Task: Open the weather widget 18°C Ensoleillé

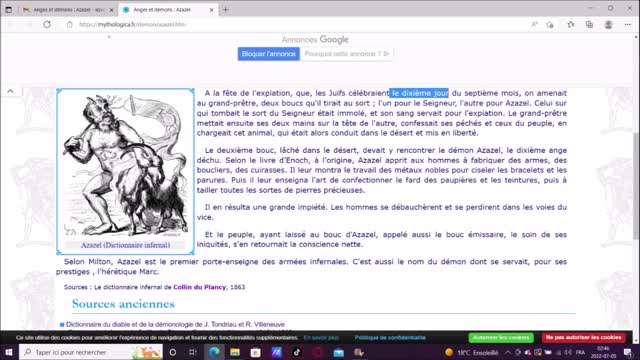Action: (x=472, y=352)
